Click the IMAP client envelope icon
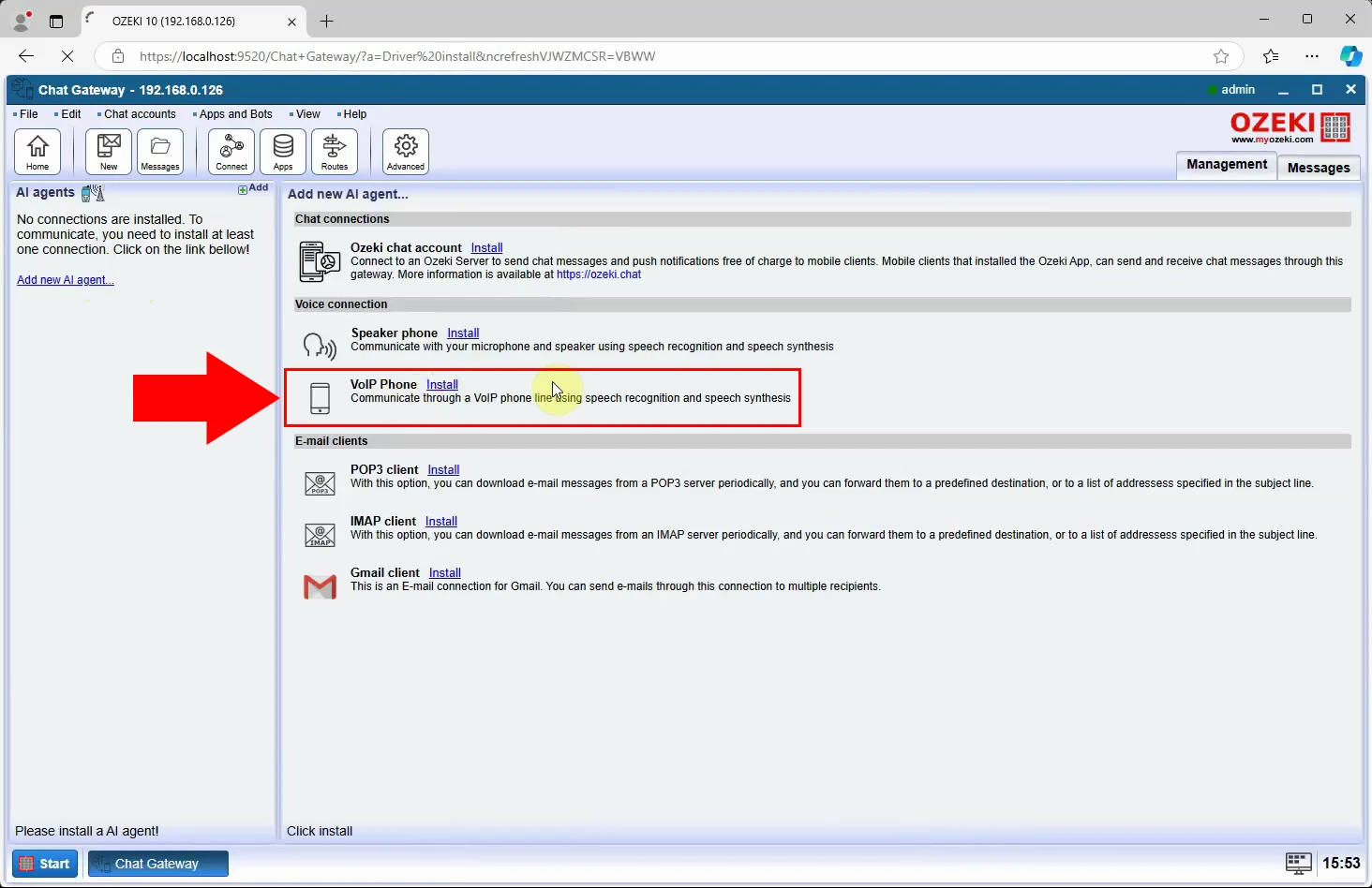Image resolution: width=1372 pixels, height=888 pixels. pos(320,535)
